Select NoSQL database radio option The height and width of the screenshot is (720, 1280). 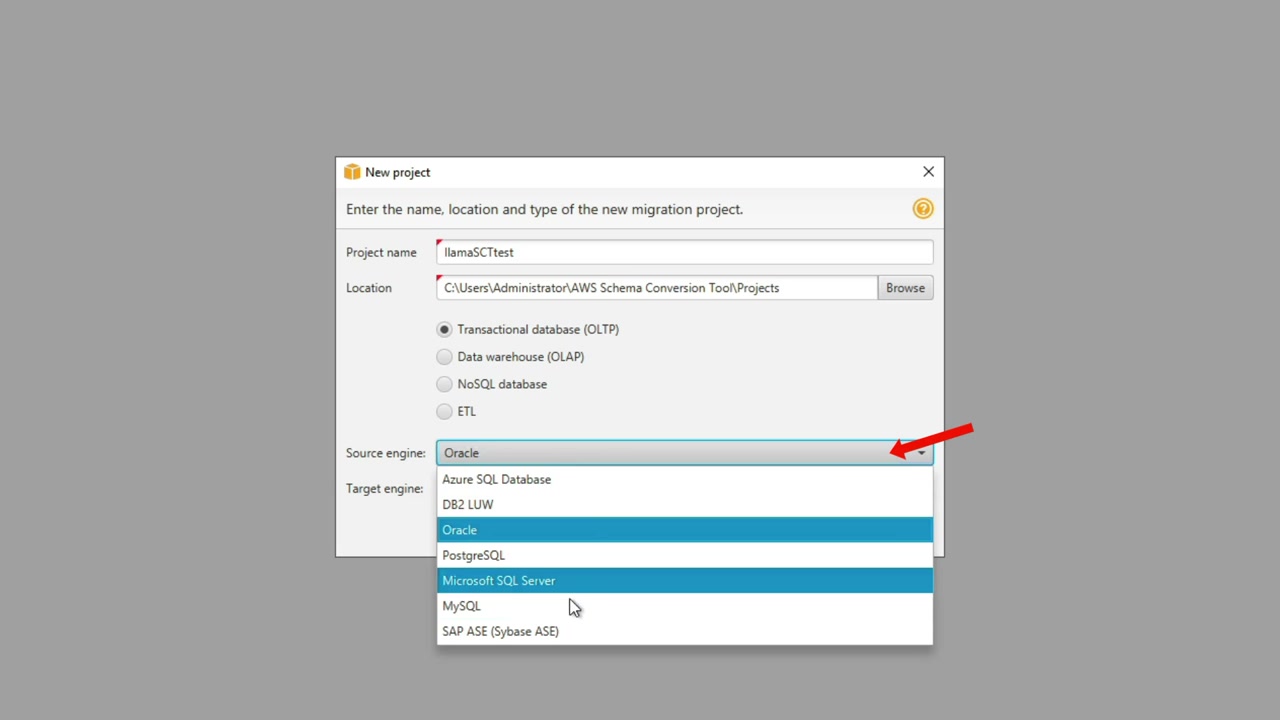point(444,384)
